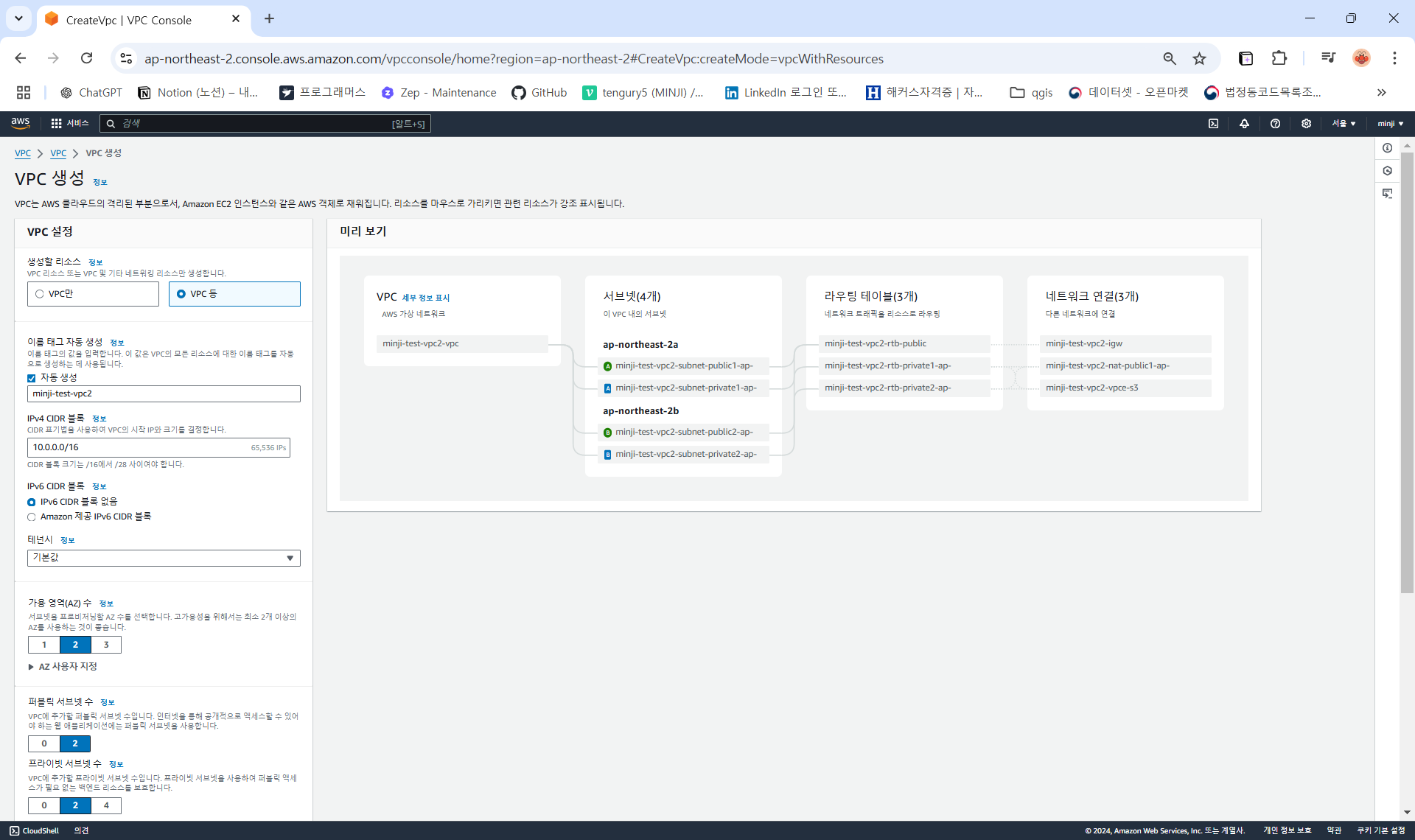
Task: Click the '정보' link next to VPC 생성 title
Action: click(100, 182)
